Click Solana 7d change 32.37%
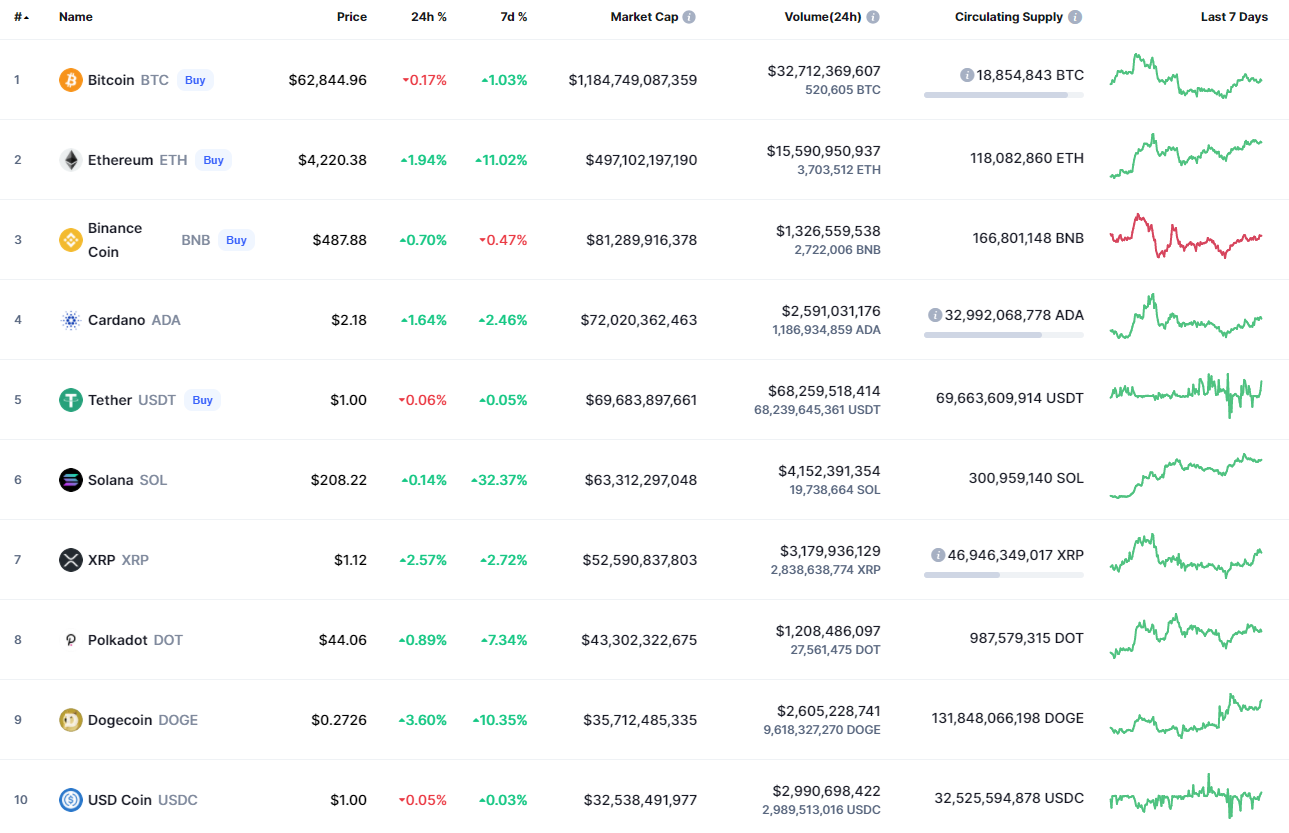This screenshot has width=1289, height=833. click(x=499, y=480)
